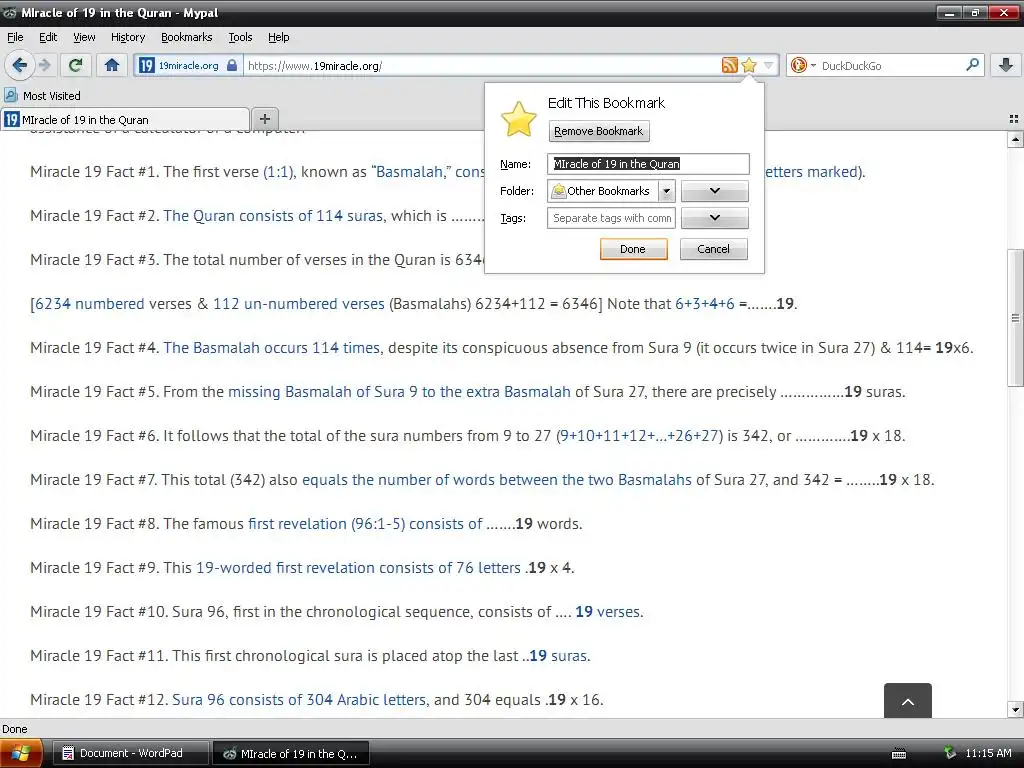1024x768 pixels.
Task: Open the File menu
Action: pyautogui.click(x=15, y=37)
